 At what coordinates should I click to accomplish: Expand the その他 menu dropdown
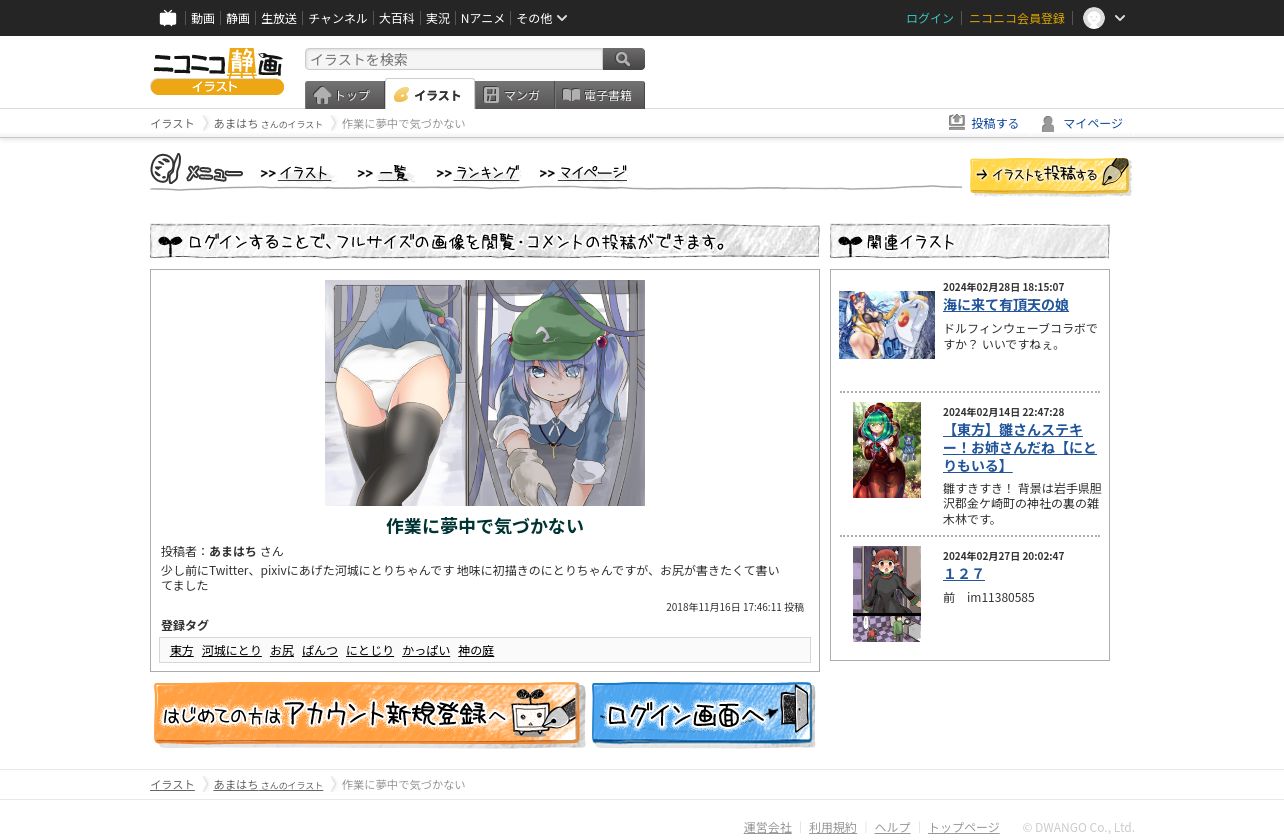[542, 18]
